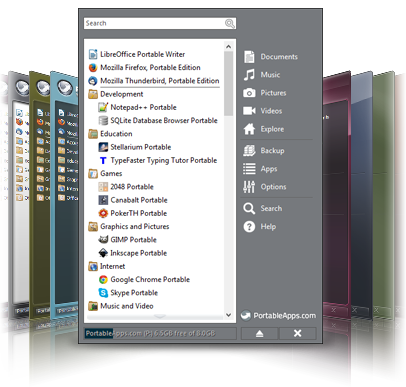Screen dimensions: 406x387
Task: Open the Apps menu label
Action: [x=269, y=169]
